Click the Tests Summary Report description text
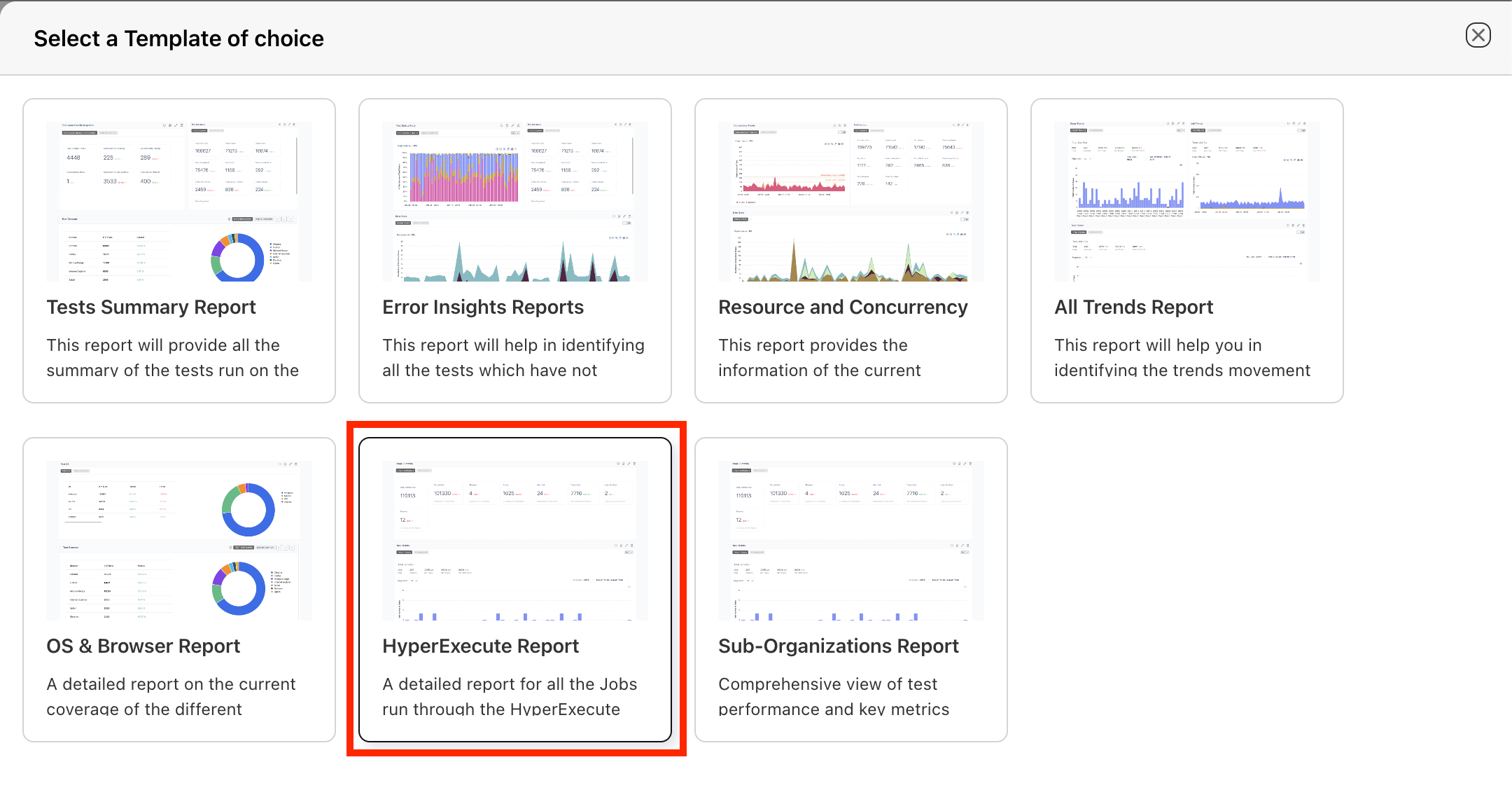The image size is (1512, 790). pyautogui.click(x=172, y=358)
